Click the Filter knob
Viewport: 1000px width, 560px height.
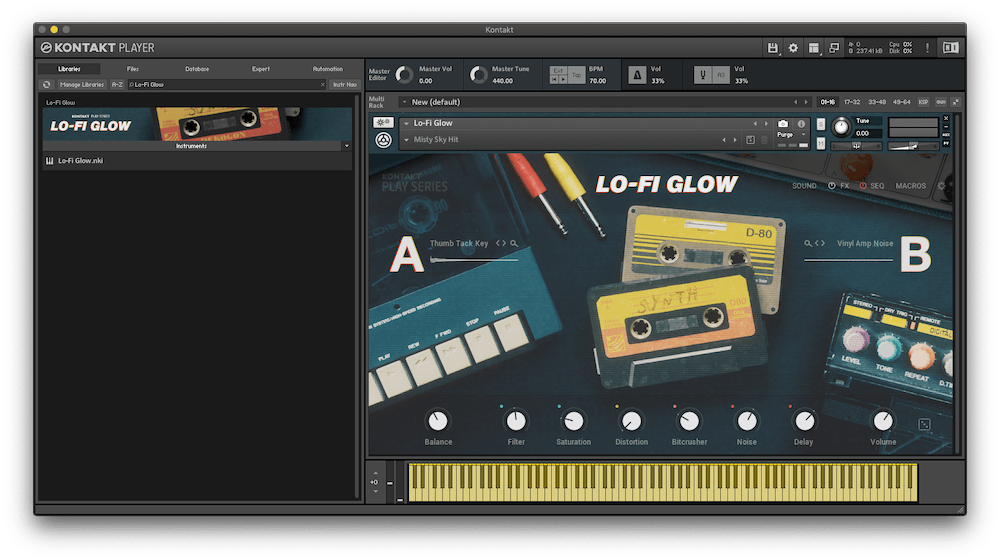click(x=515, y=420)
